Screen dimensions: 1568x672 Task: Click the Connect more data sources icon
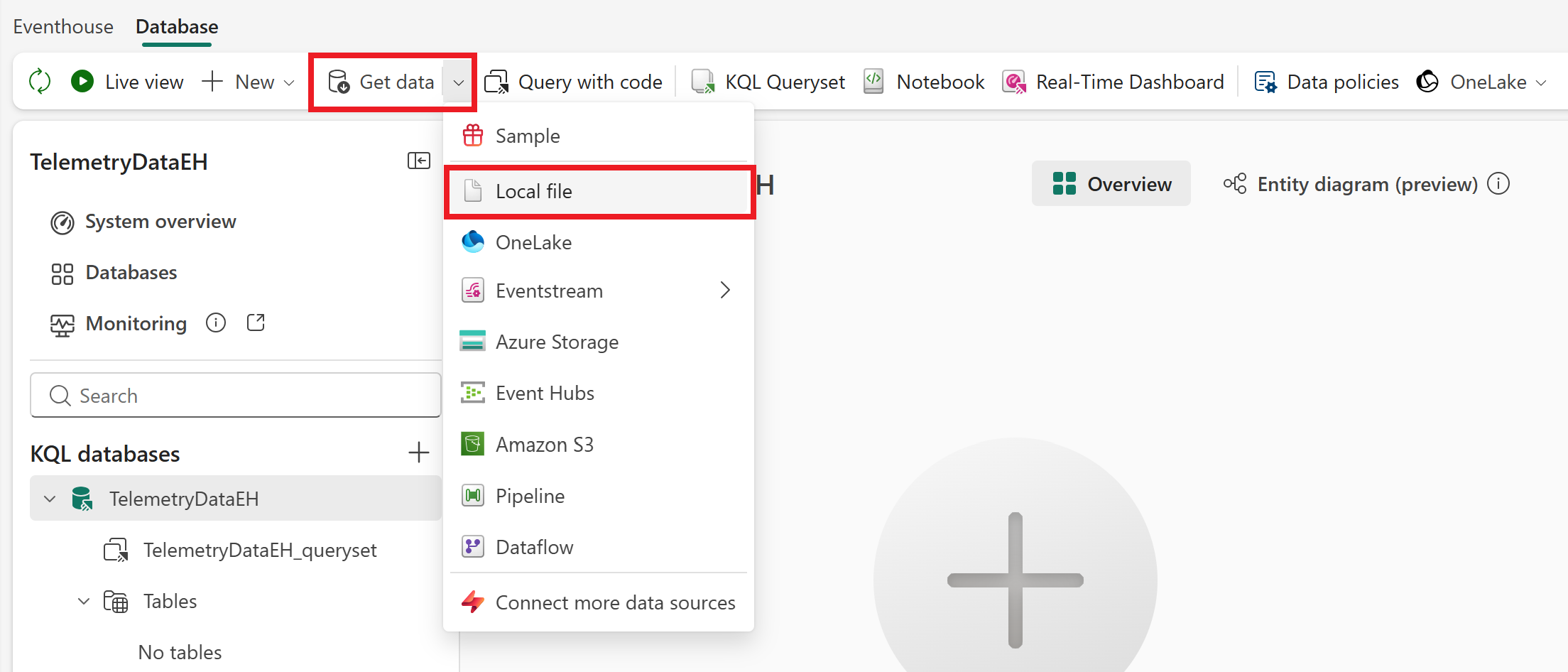coord(473,602)
